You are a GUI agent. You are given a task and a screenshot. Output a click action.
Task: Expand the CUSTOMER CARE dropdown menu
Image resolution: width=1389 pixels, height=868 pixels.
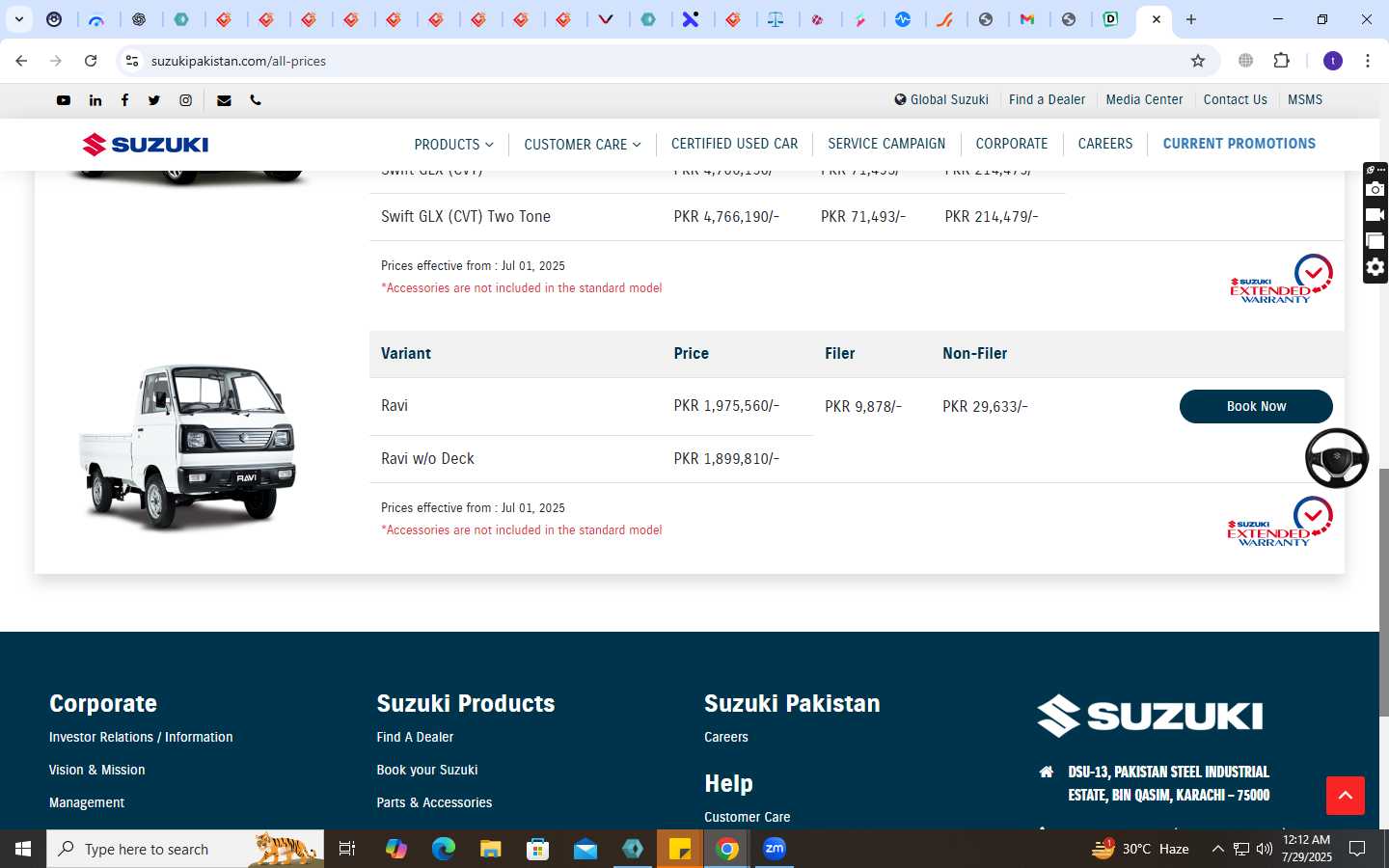[583, 145]
